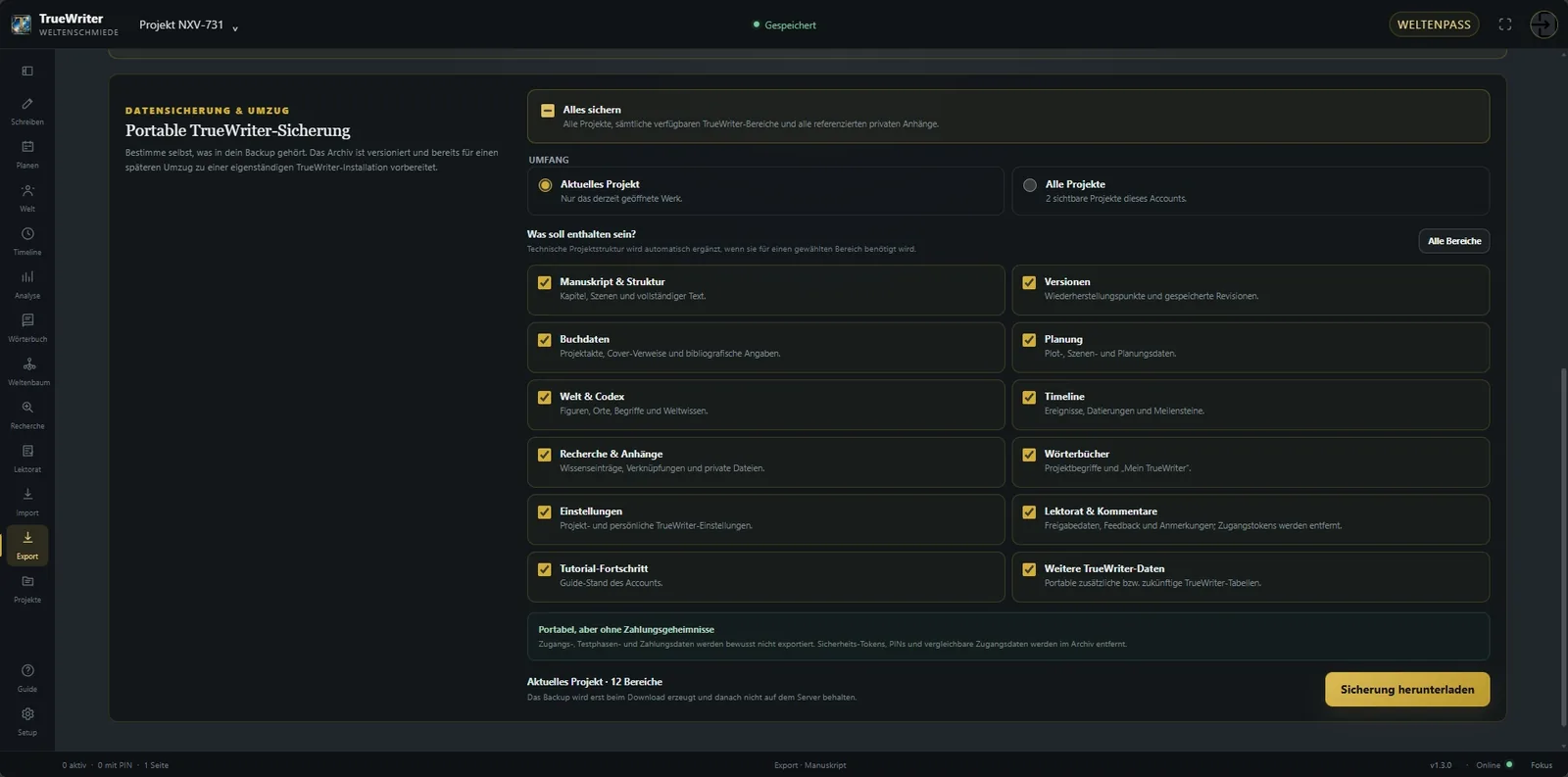1568x777 pixels.
Task: Toggle the Alles sichern checkbox
Action: coord(548,111)
